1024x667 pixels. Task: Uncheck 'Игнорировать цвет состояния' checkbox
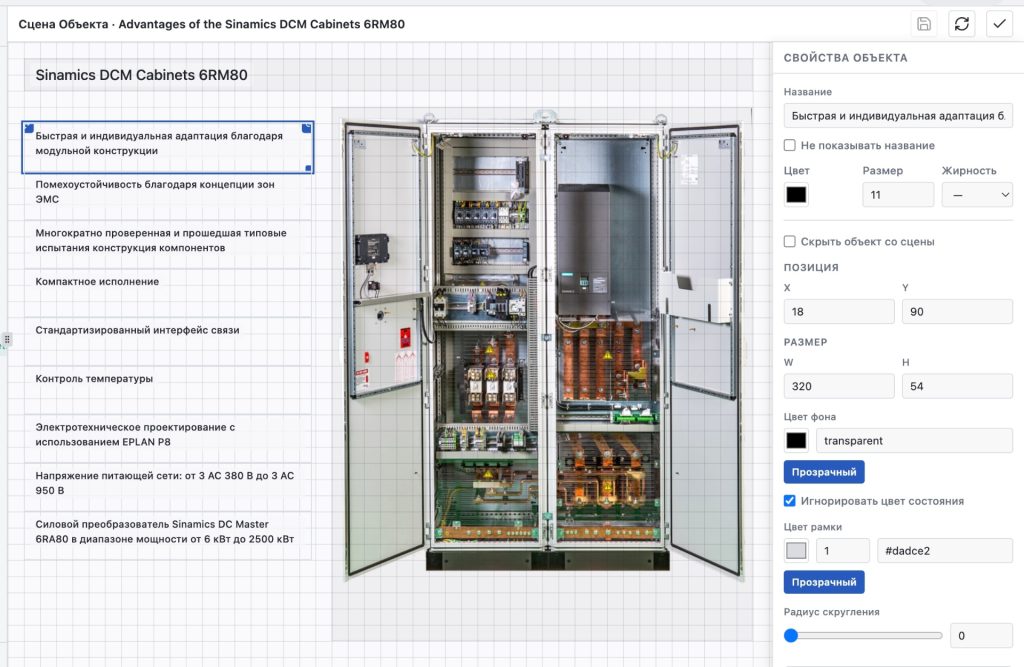(790, 500)
